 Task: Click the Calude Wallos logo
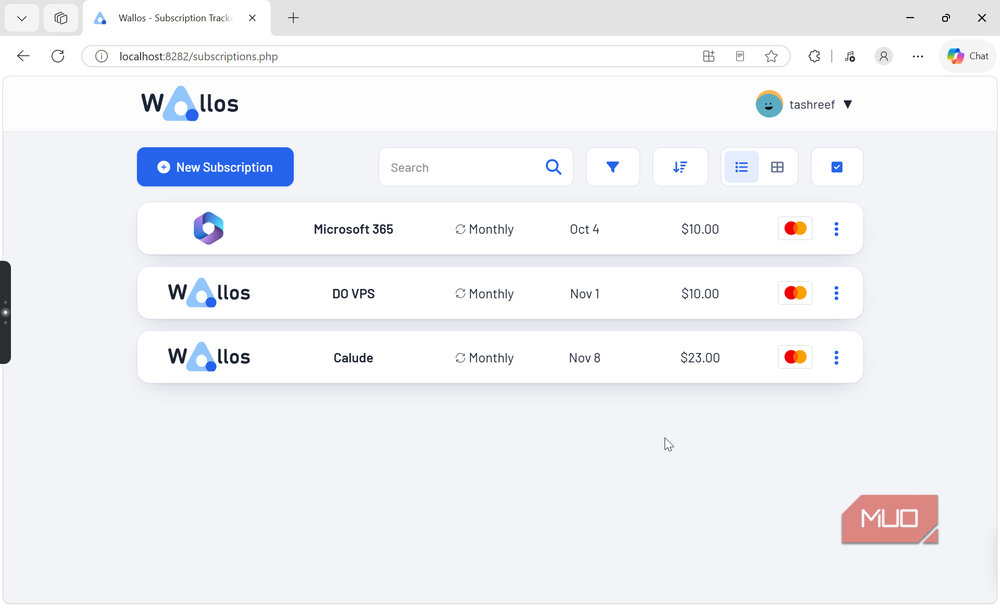[209, 357]
